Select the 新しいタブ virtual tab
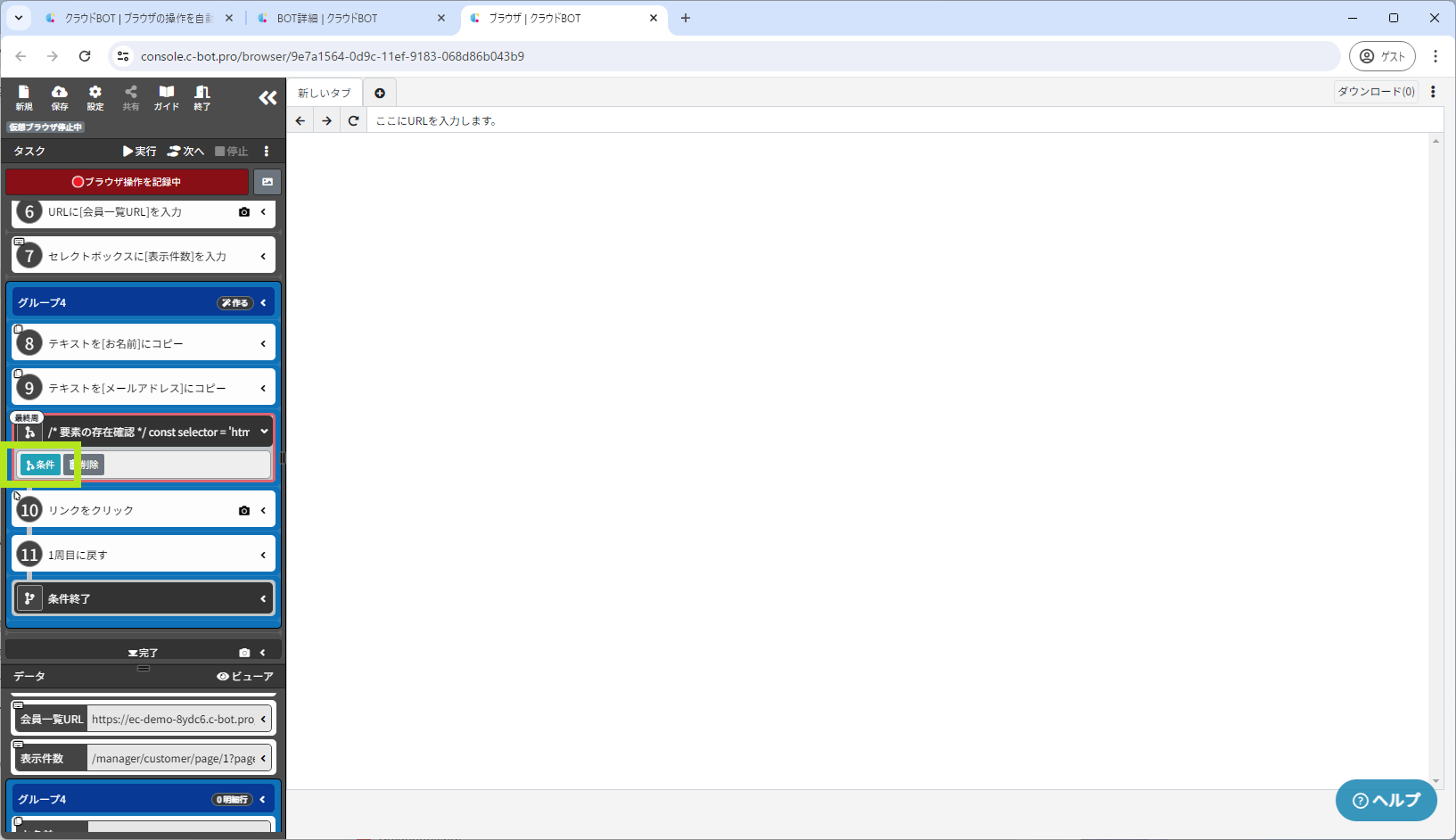 (x=325, y=93)
